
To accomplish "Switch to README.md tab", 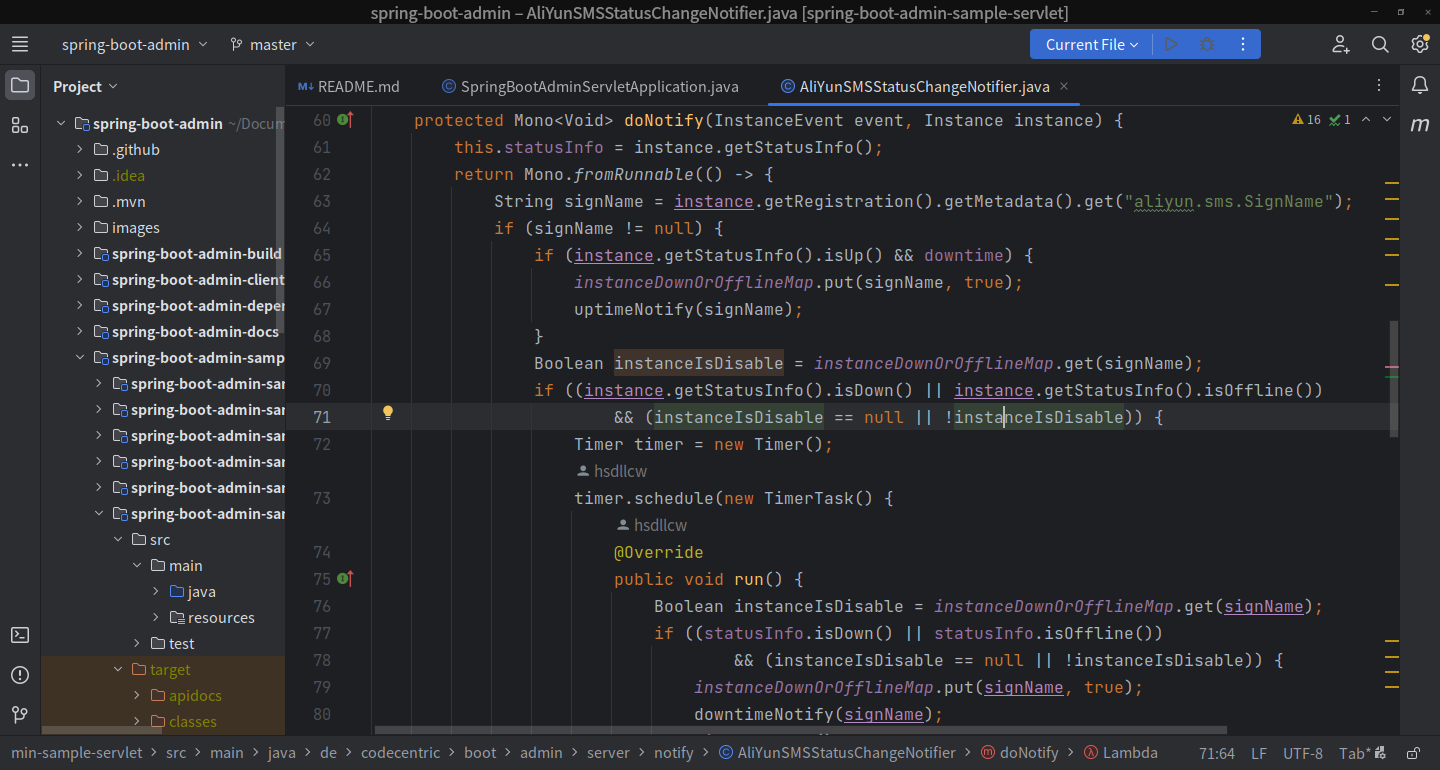I will [x=349, y=86].
